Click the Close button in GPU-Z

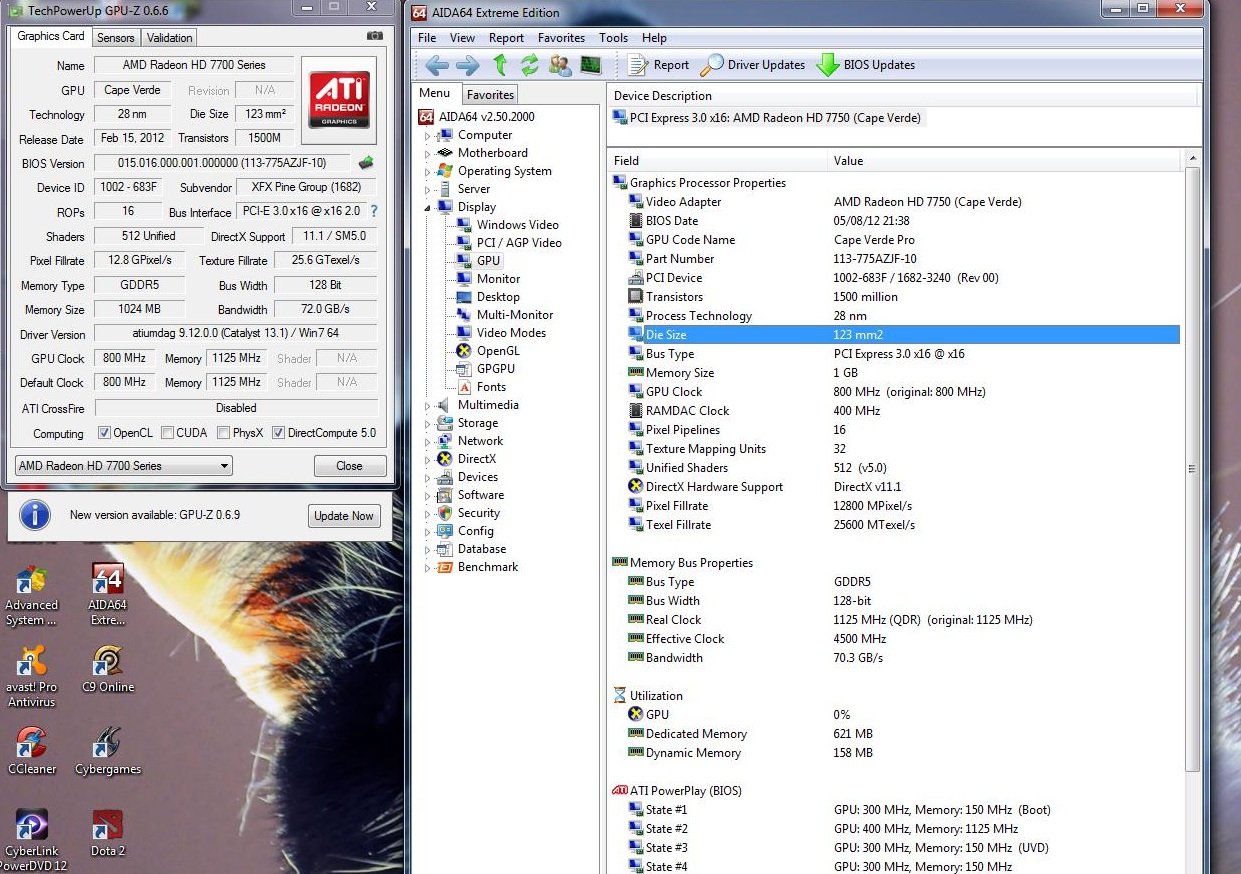pos(349,466)
